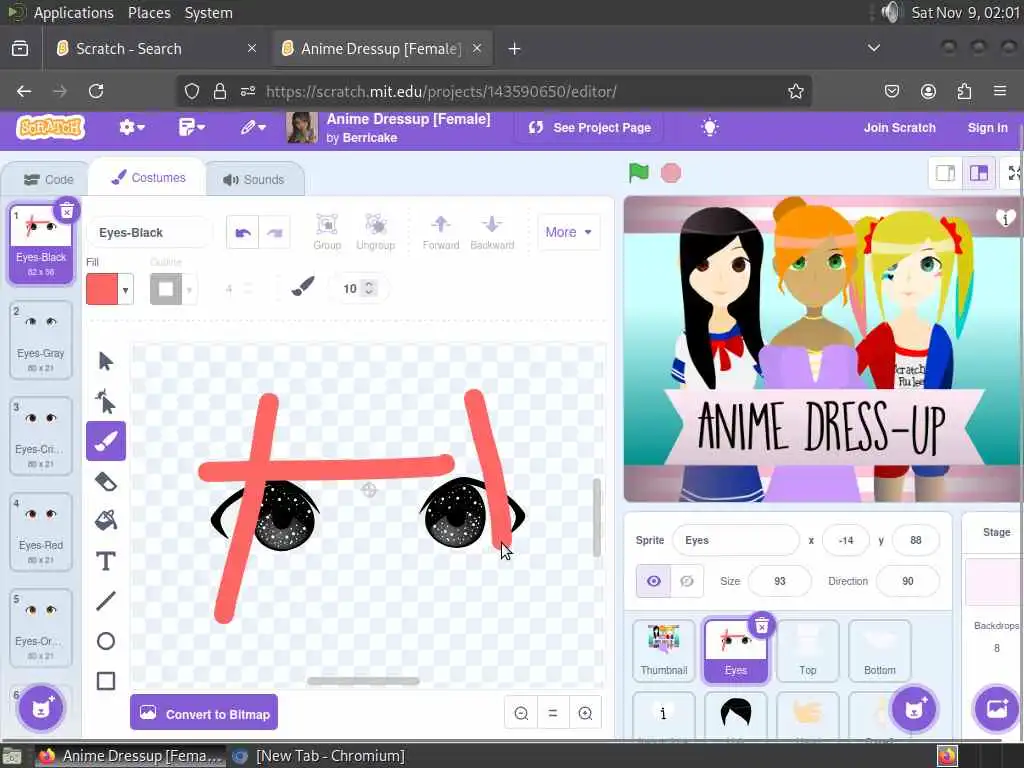
Task: Select the Reshape tool
Action: pos(106,401)
